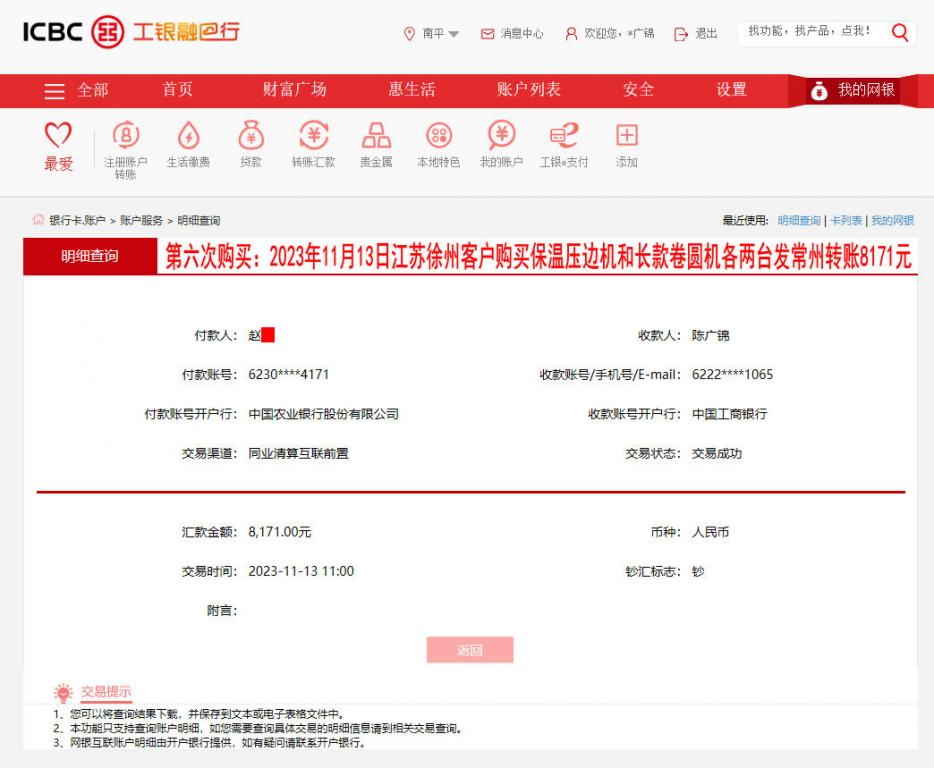This screenshot has height=768, width=934.
Task: Click the 返回 (return) button
Action: click(471, 649)
